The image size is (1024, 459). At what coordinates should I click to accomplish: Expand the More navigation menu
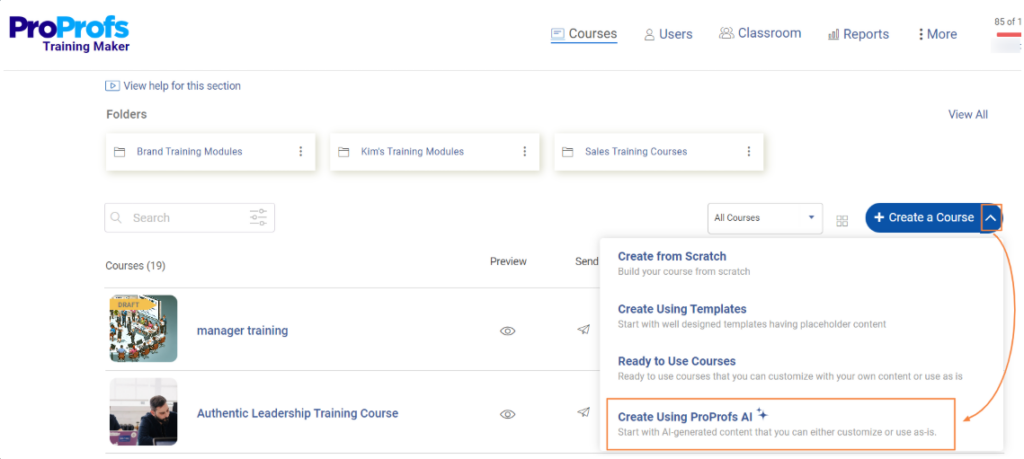click(x=937, y=34)
